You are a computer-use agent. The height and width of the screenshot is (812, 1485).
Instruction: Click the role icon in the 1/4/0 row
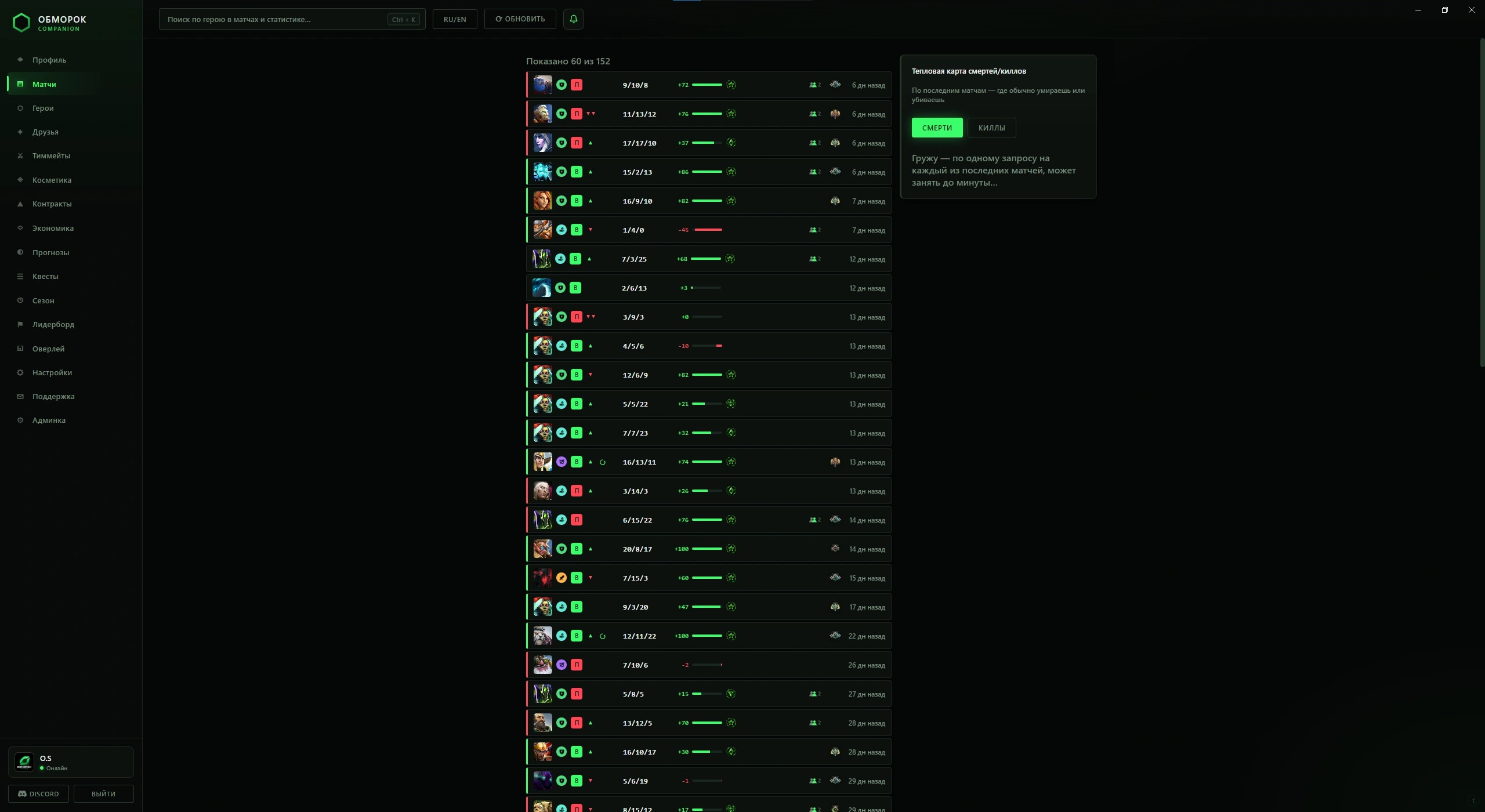561,230
